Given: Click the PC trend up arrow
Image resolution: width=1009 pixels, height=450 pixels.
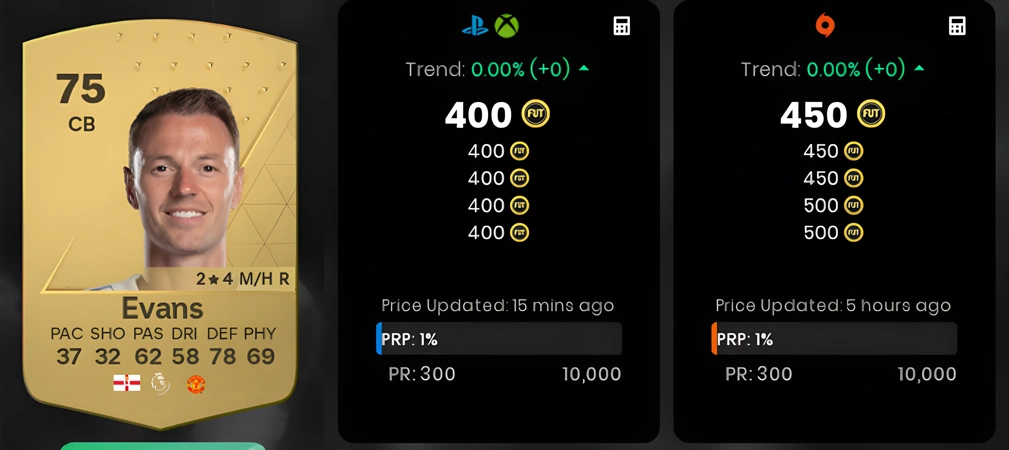Looking at the screenshot, I should (x=918, y=68).
